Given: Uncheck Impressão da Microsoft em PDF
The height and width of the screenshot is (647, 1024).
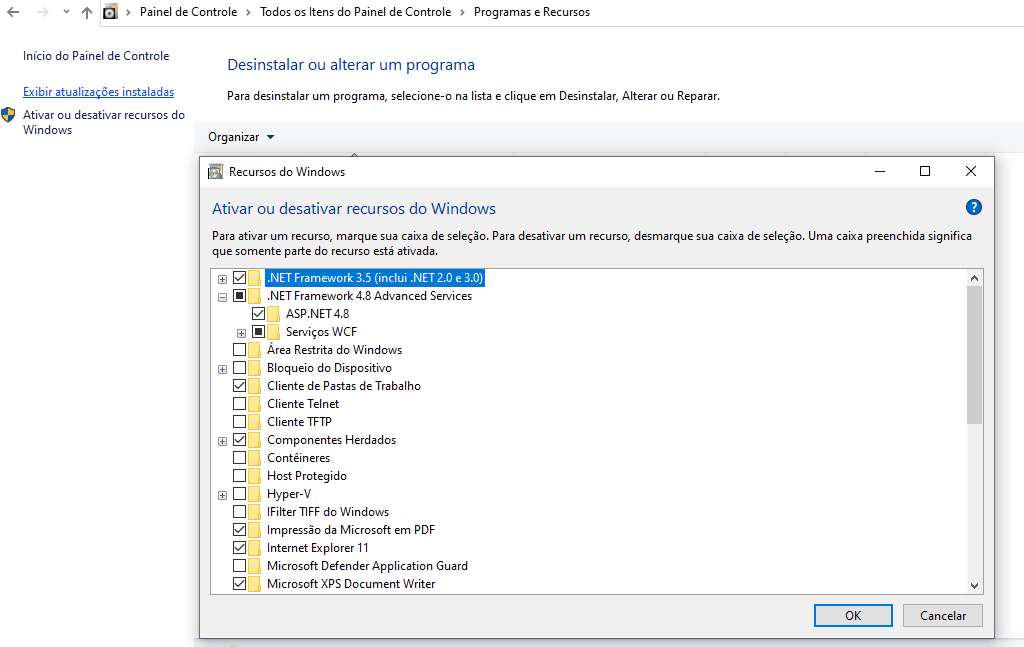Looking at the screenshot, I should (240, 529).
